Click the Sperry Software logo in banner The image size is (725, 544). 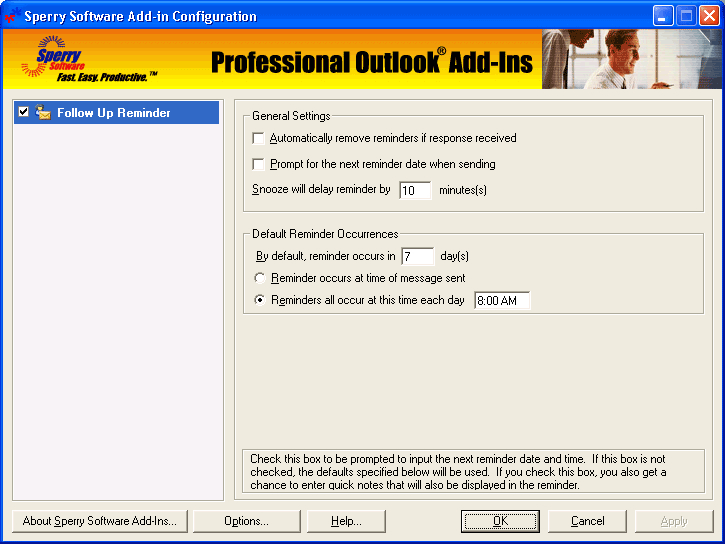(88, 59)
